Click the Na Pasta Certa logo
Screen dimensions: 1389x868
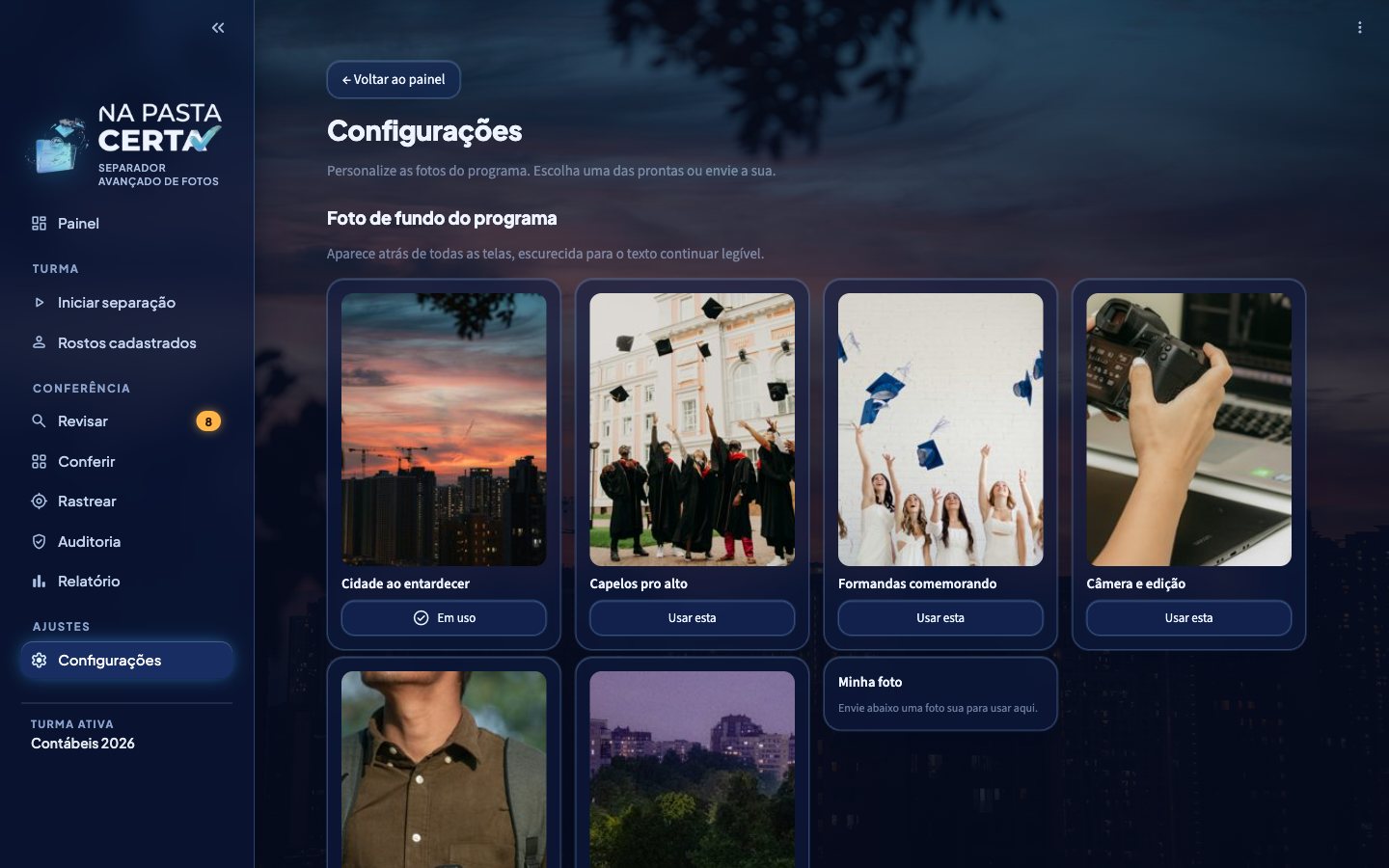(x=125, y=145)
